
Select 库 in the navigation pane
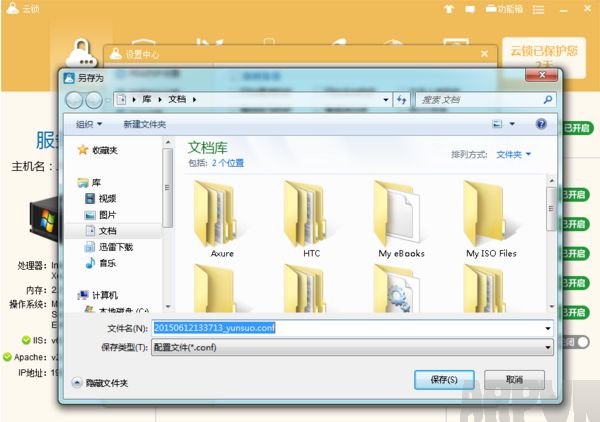coord(89,182)
